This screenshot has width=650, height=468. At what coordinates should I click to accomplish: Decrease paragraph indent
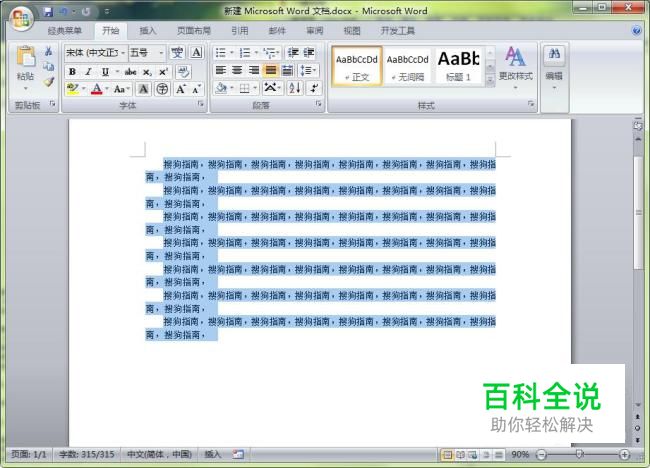[x=293, y=53]
